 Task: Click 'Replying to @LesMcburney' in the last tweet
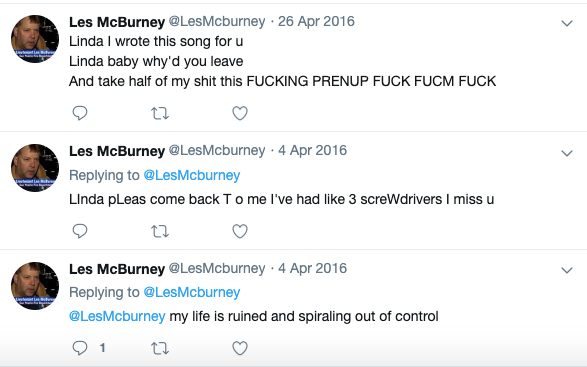[x=192, y=292]
